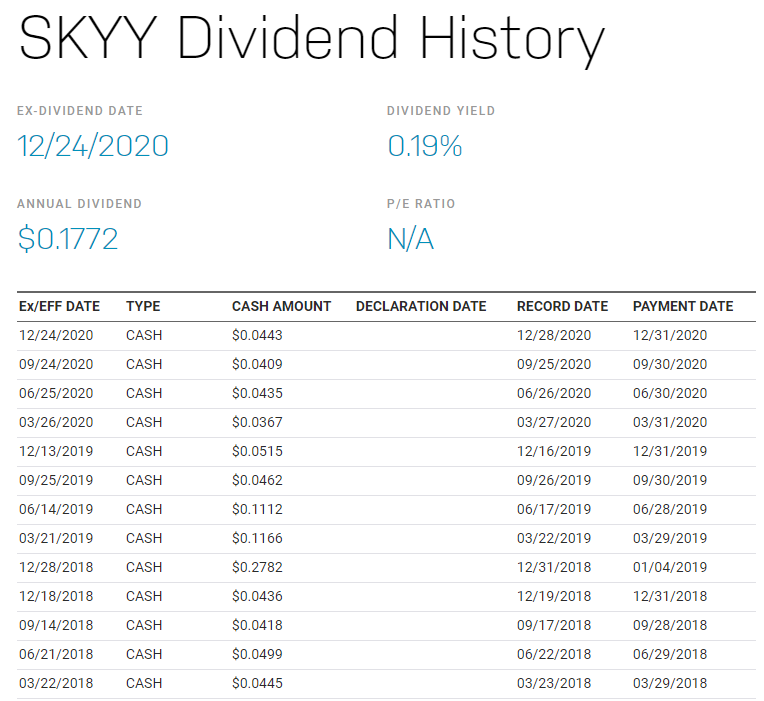Click the P/E RATIO label

[421, 204]
